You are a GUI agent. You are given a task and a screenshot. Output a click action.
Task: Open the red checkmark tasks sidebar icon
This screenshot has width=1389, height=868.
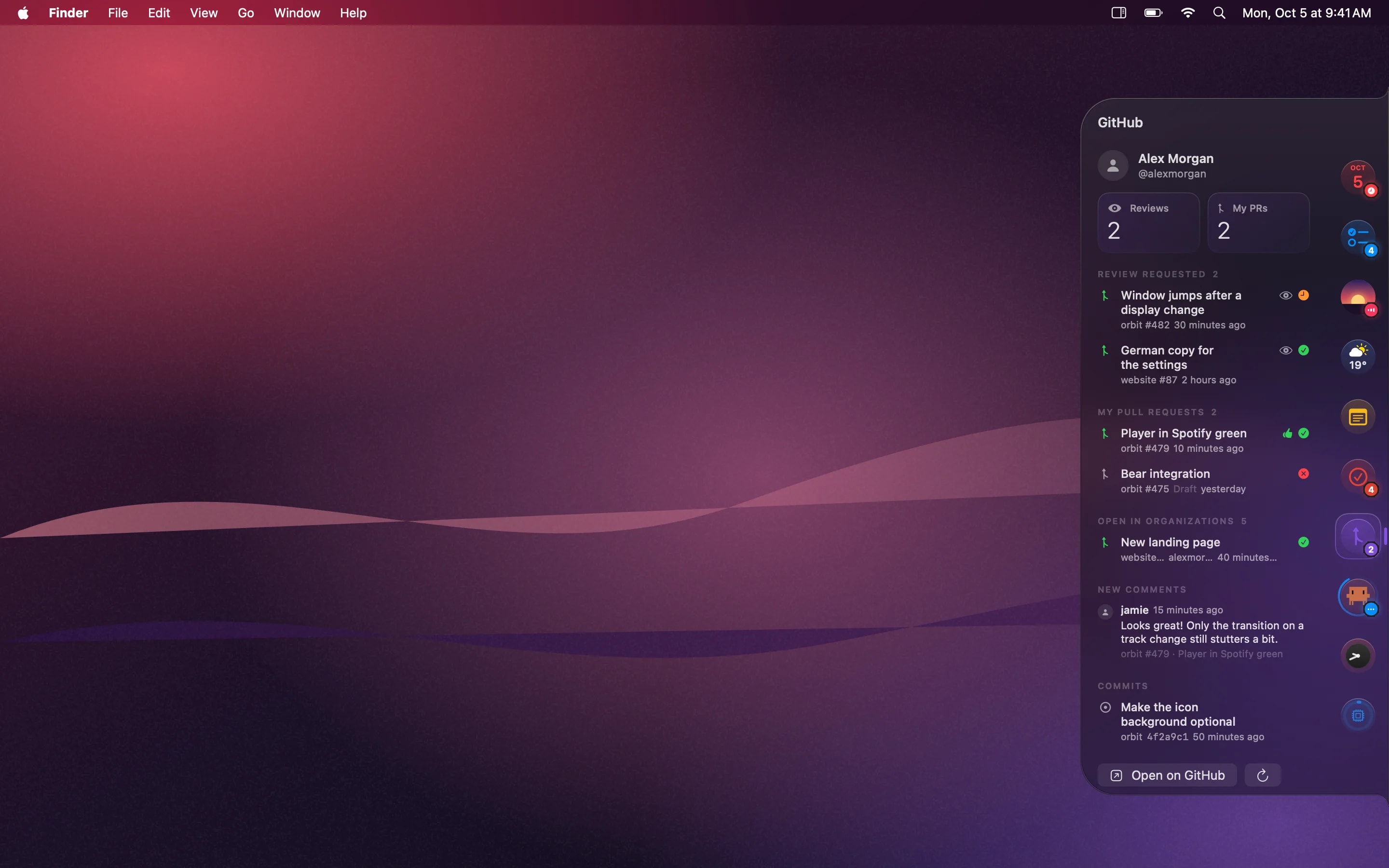(1358, 476)
